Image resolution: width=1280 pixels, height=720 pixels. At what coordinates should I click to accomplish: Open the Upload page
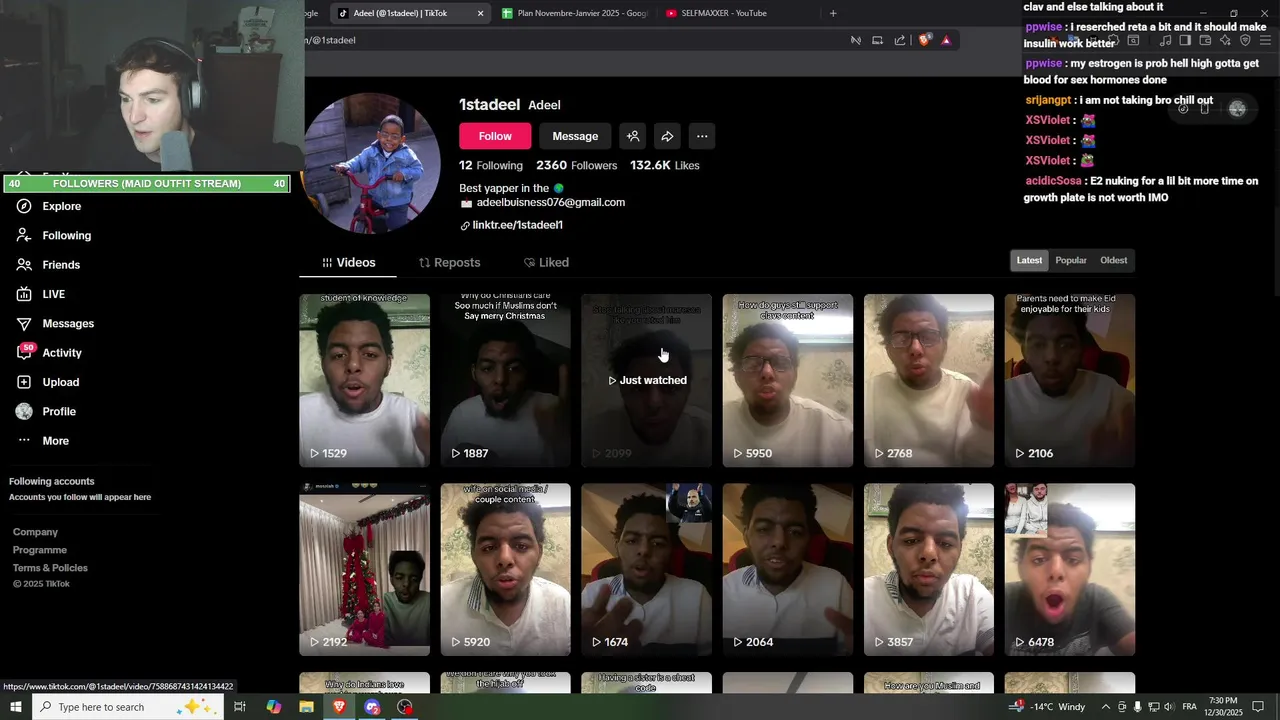tap(47, 382)
